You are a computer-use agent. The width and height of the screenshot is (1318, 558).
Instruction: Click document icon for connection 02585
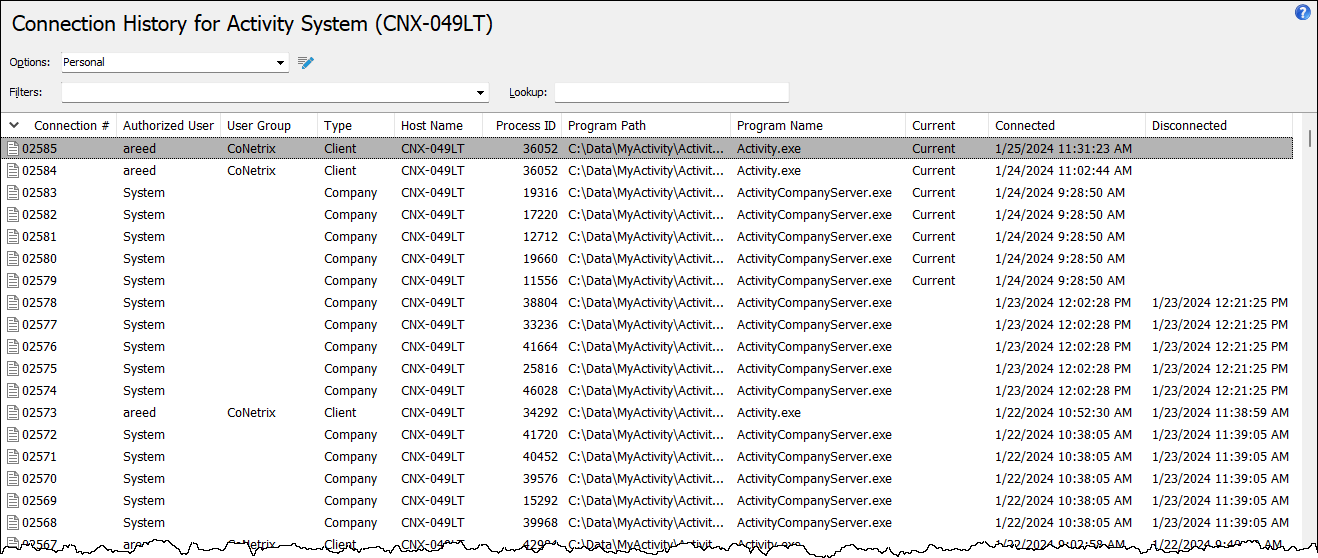13,149
